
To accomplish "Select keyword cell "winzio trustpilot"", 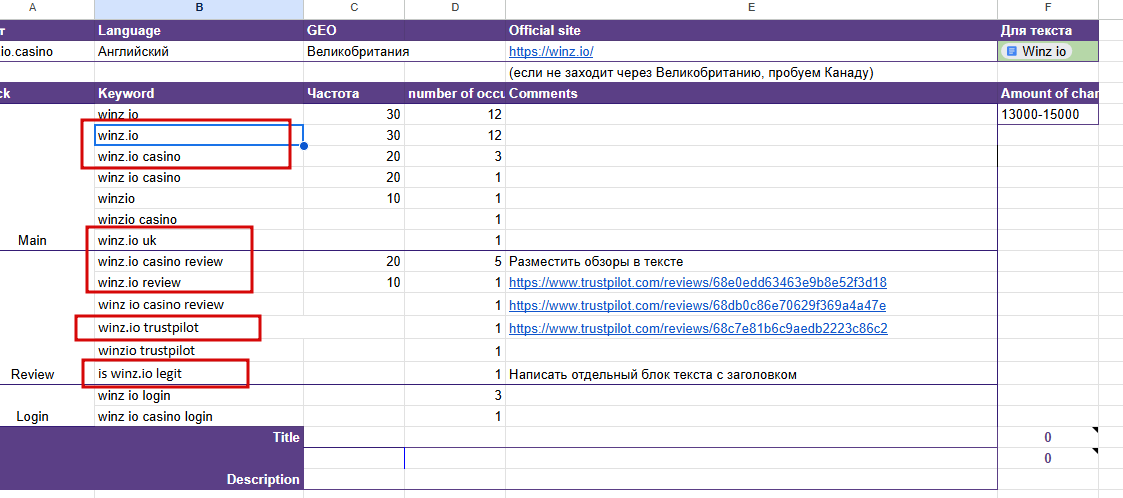I will click(198, 350).
